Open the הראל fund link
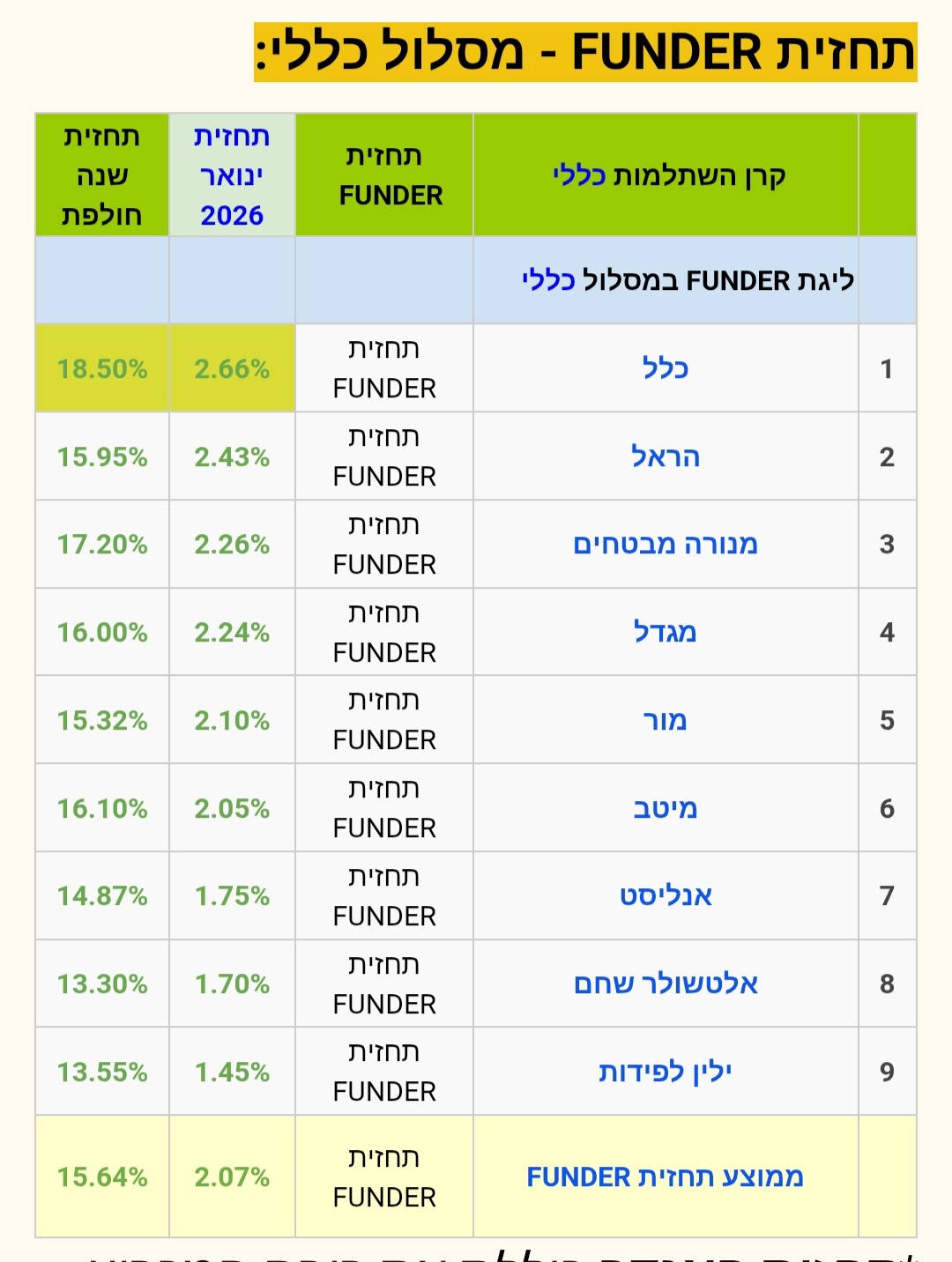Image resolution: width=952 pixels, height=1262 pixels. [x=666, y=457]
